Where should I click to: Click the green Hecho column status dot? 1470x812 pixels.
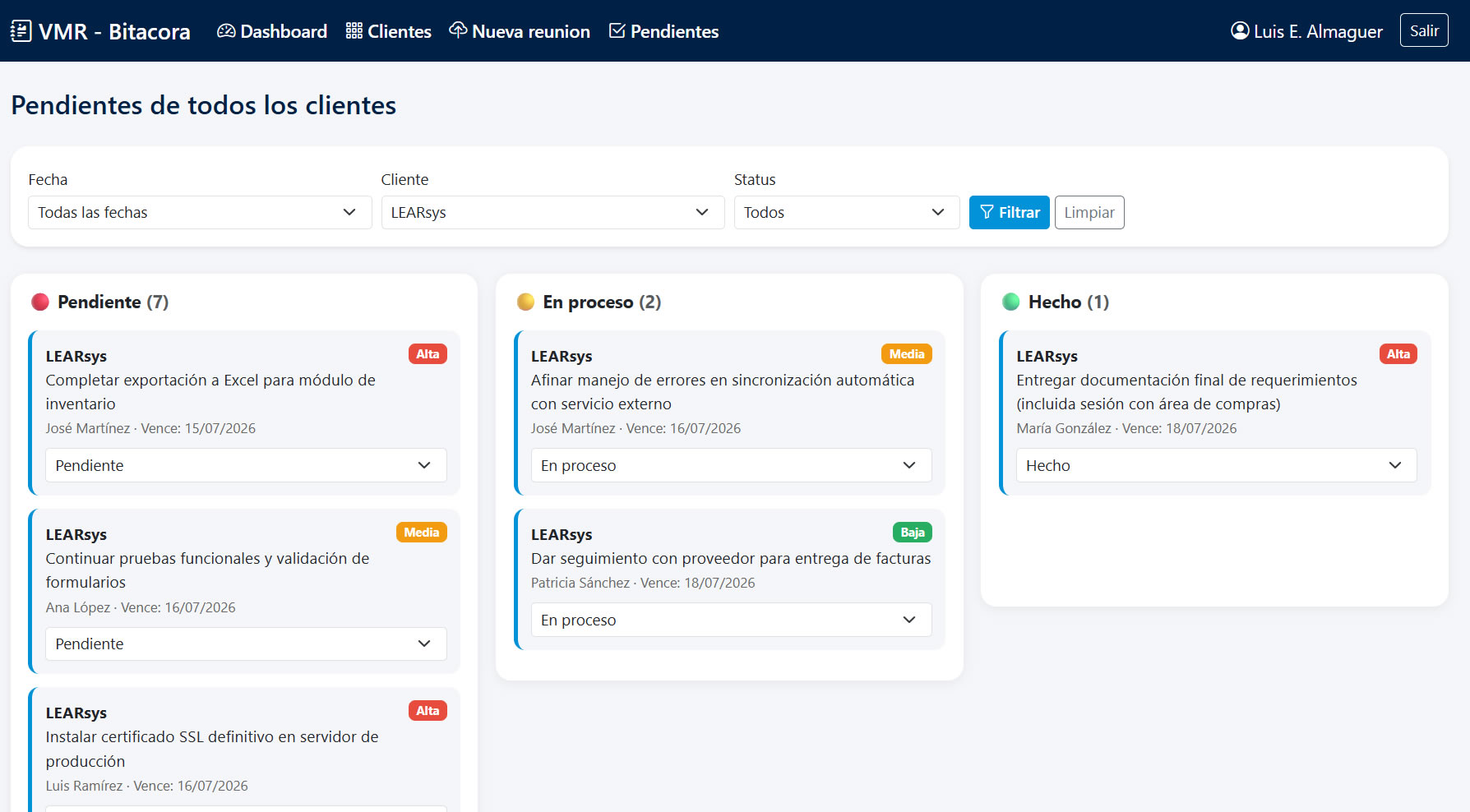1011,302
